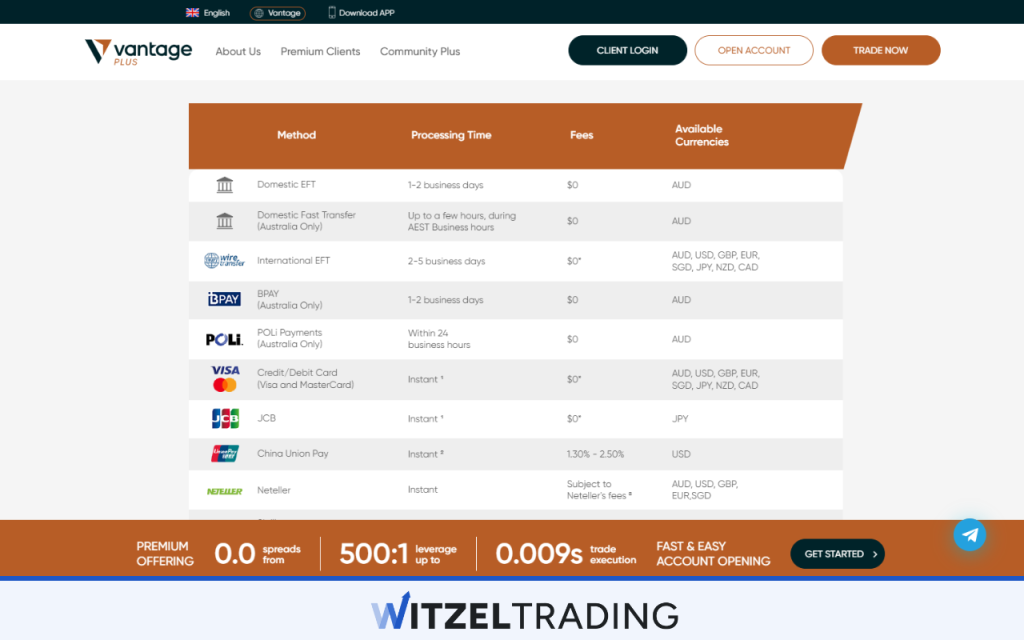This screenshot has height=640, width=1024.
Task: Click the 0.009s trade execution text
Action: point(566,554)
